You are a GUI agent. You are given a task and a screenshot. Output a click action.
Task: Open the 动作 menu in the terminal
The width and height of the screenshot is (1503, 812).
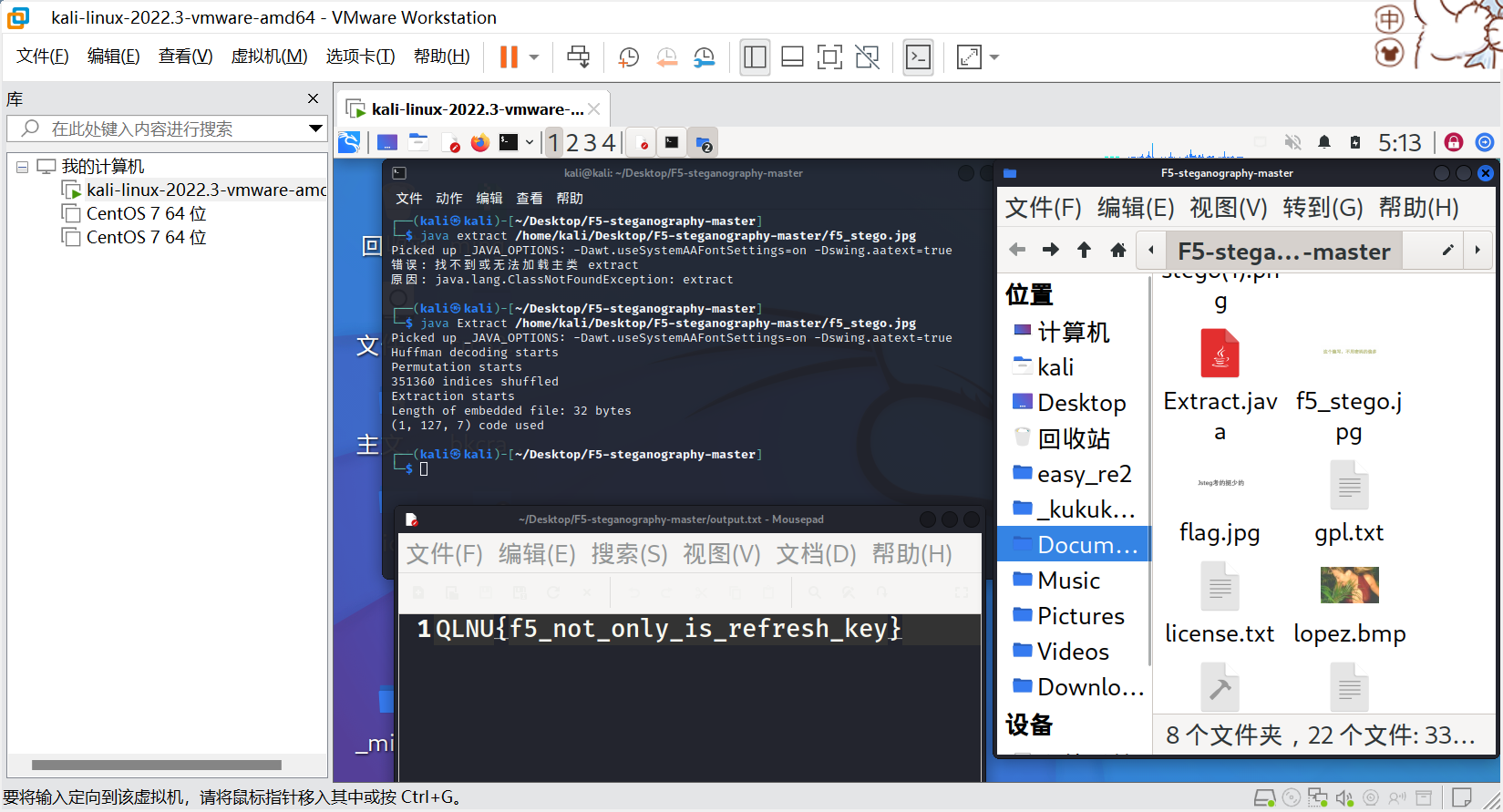tap(449, 198)
